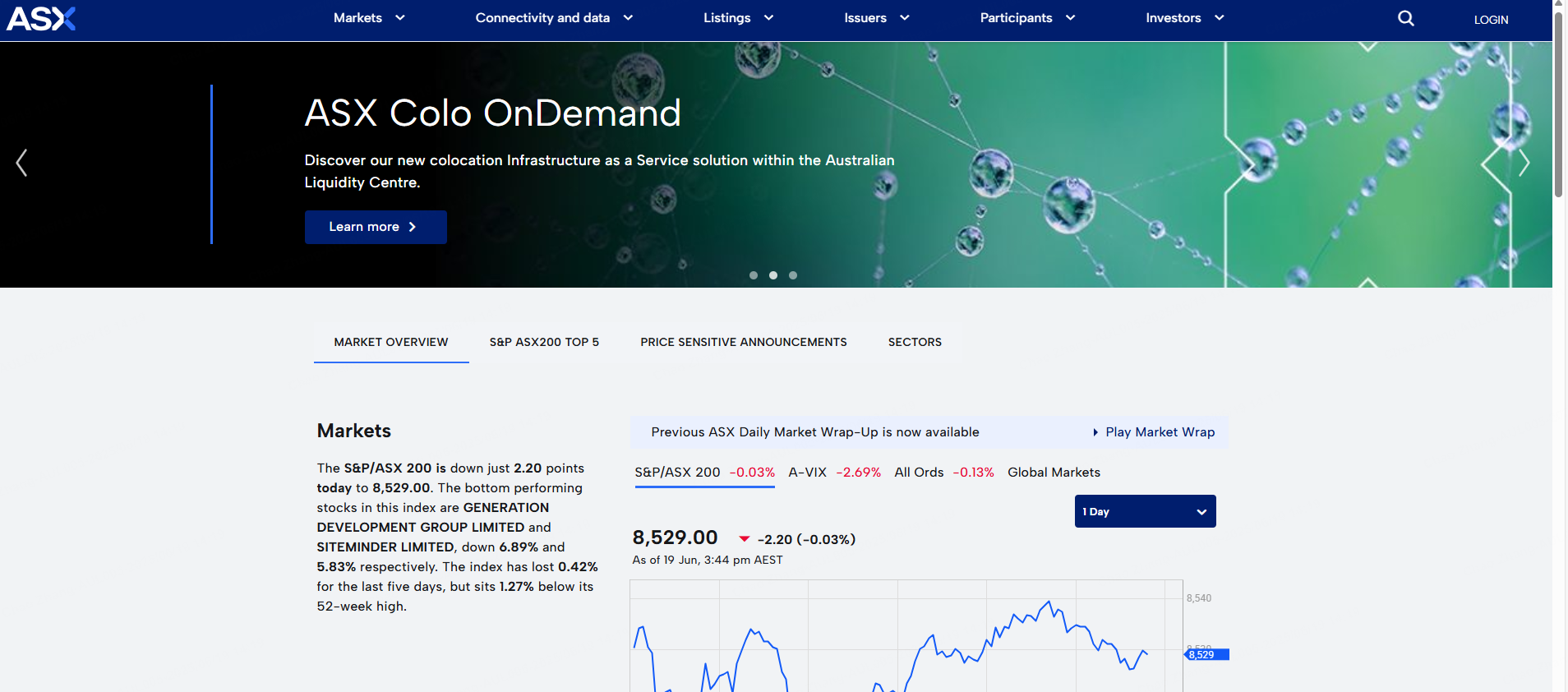The height and width of the screenshot is (692, 1568).
Task: Click the ASX Colo OnDemand heading
Action: (493, 113)
